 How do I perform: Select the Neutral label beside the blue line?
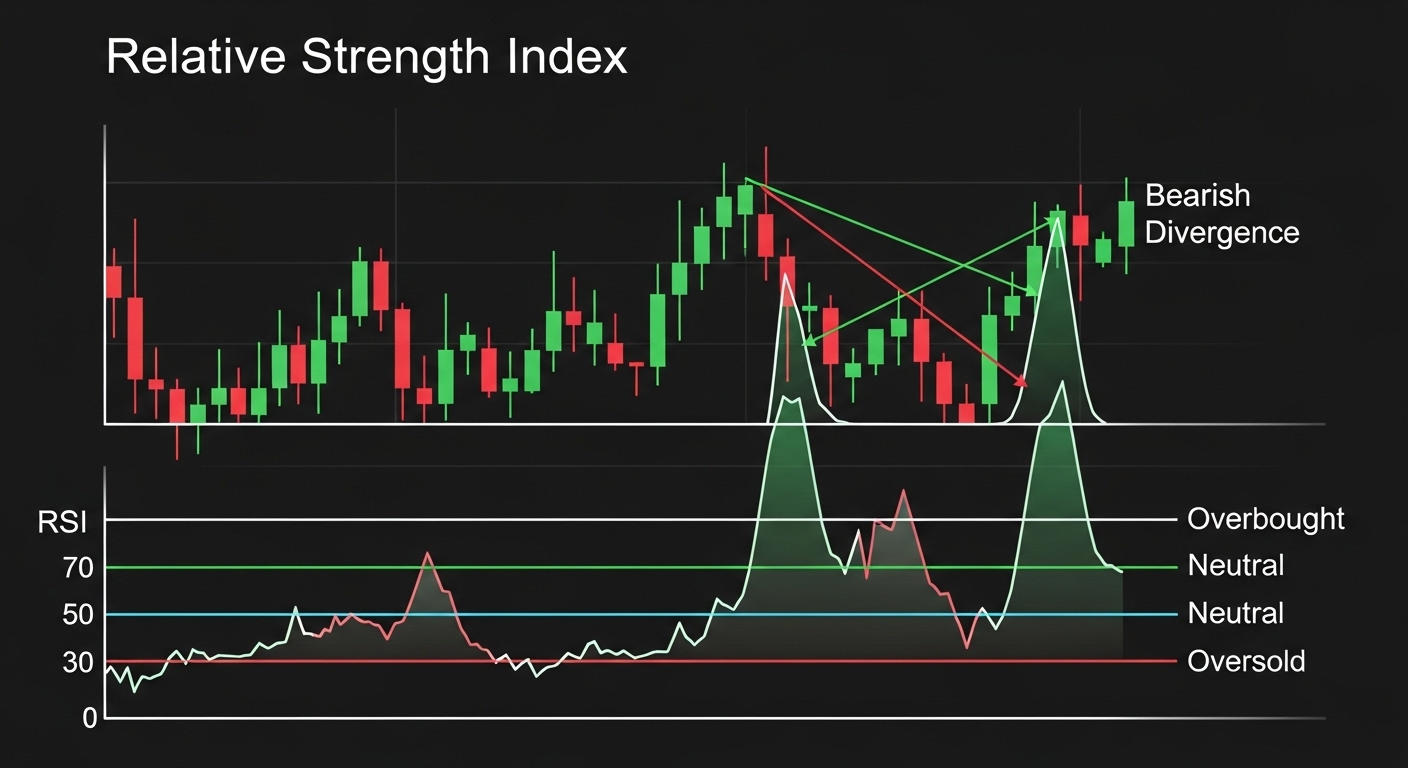coord(1235,613)
